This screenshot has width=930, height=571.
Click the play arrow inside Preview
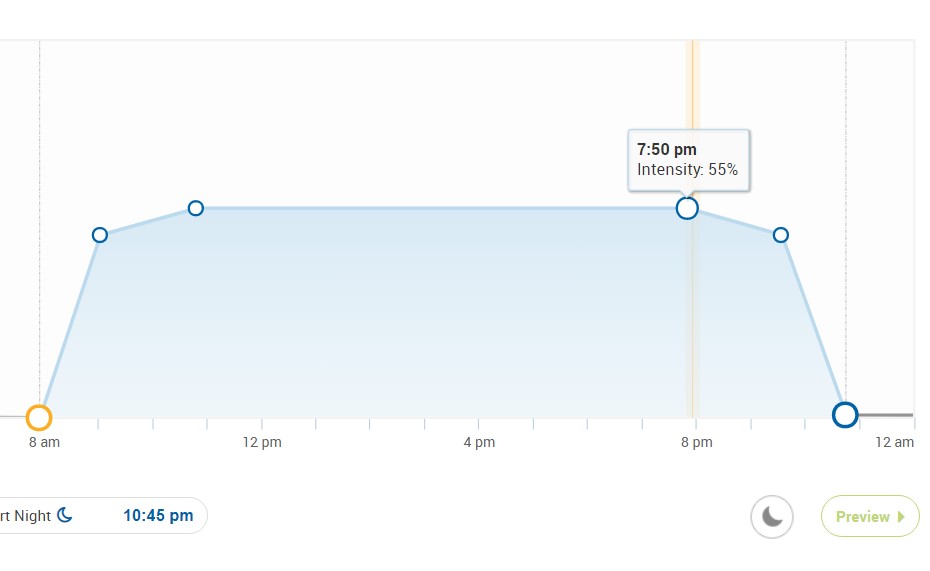[901, 517]
